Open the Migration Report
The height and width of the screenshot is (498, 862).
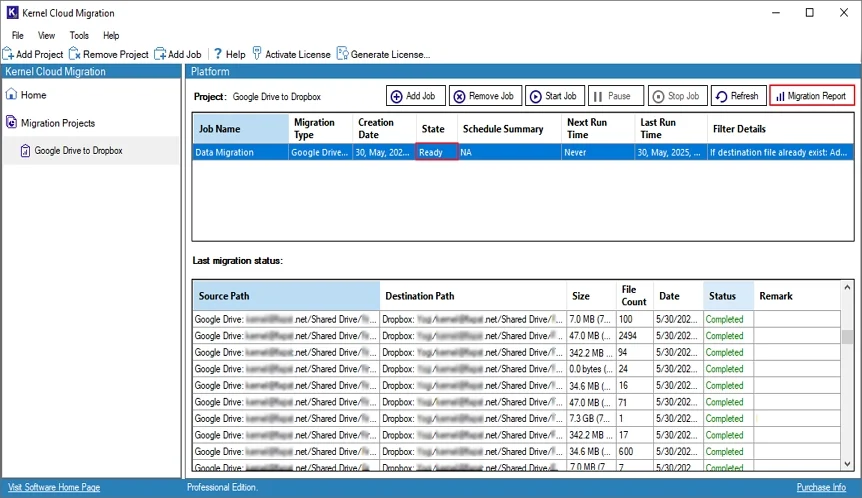click(812, 96)
